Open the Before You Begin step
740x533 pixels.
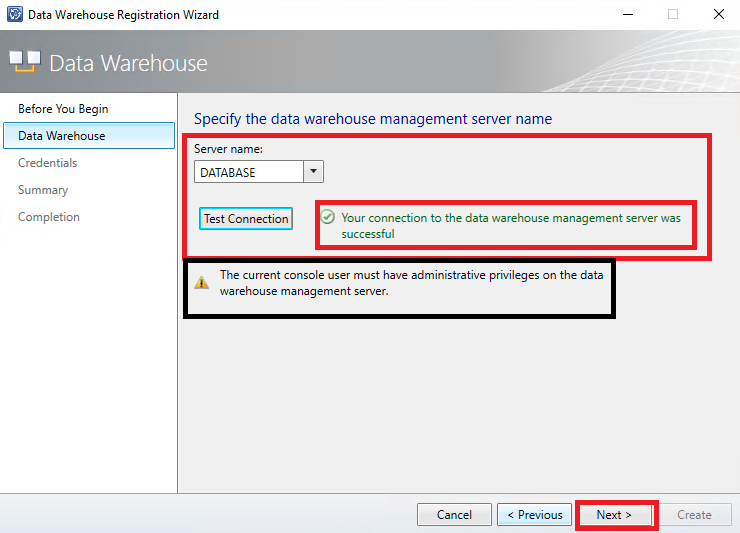[x=63, y=109]
